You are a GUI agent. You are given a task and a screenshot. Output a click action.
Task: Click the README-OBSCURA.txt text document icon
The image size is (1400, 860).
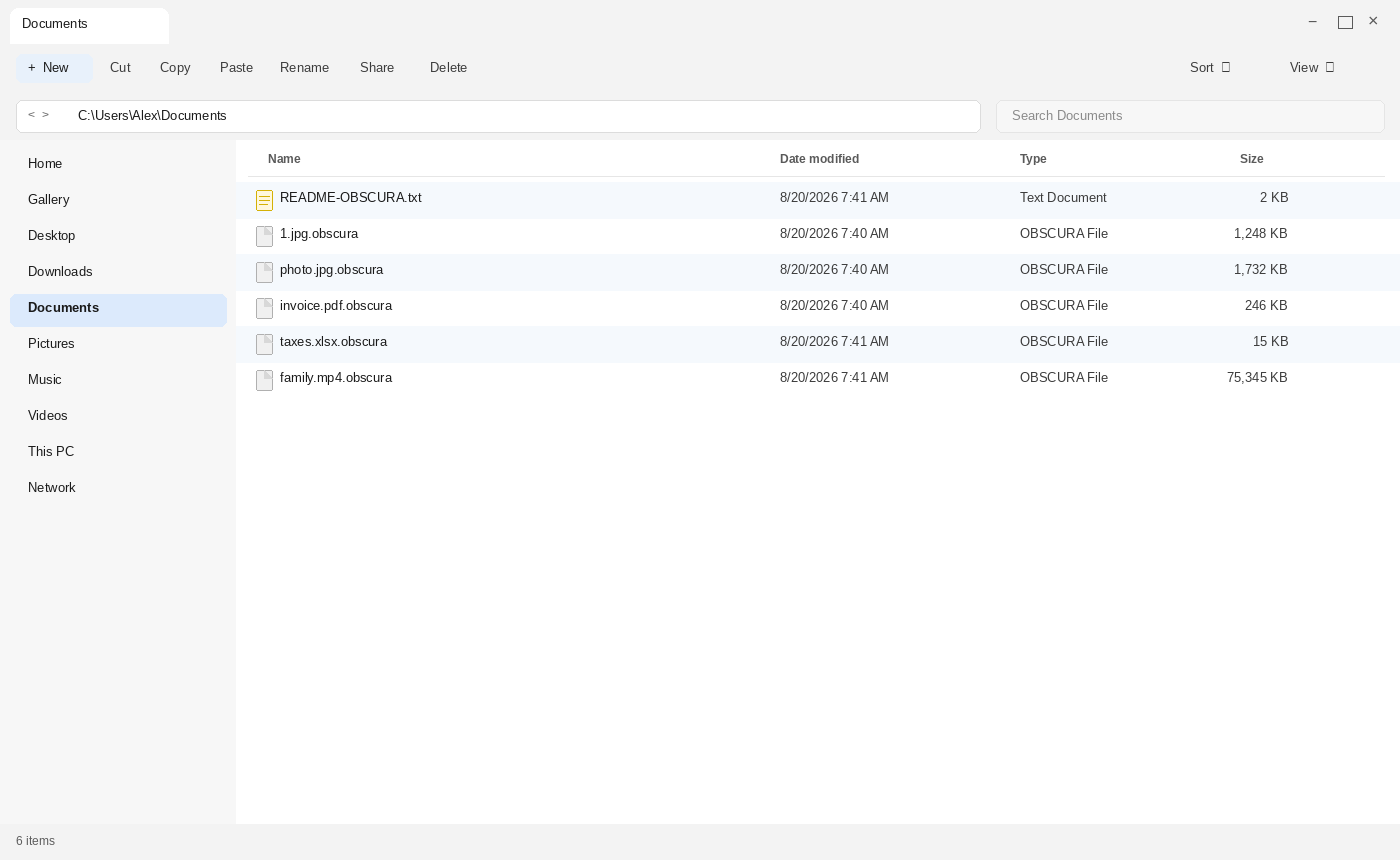264,201
